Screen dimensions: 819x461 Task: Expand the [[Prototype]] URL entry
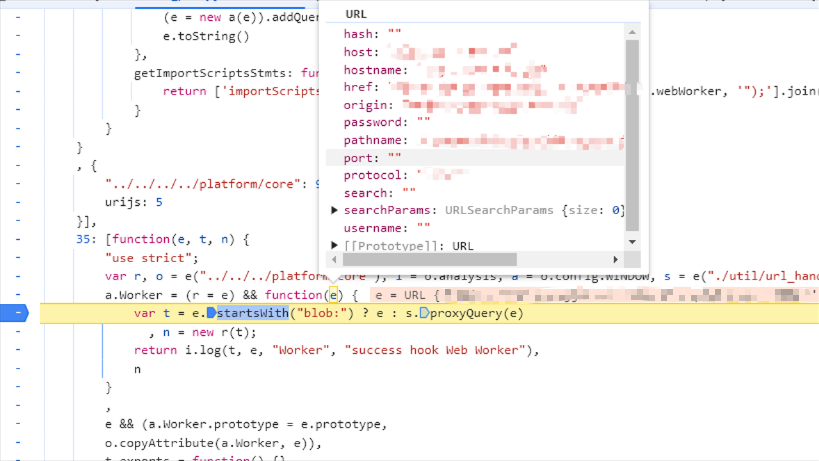pyautogui.click(x=335, y=245)
